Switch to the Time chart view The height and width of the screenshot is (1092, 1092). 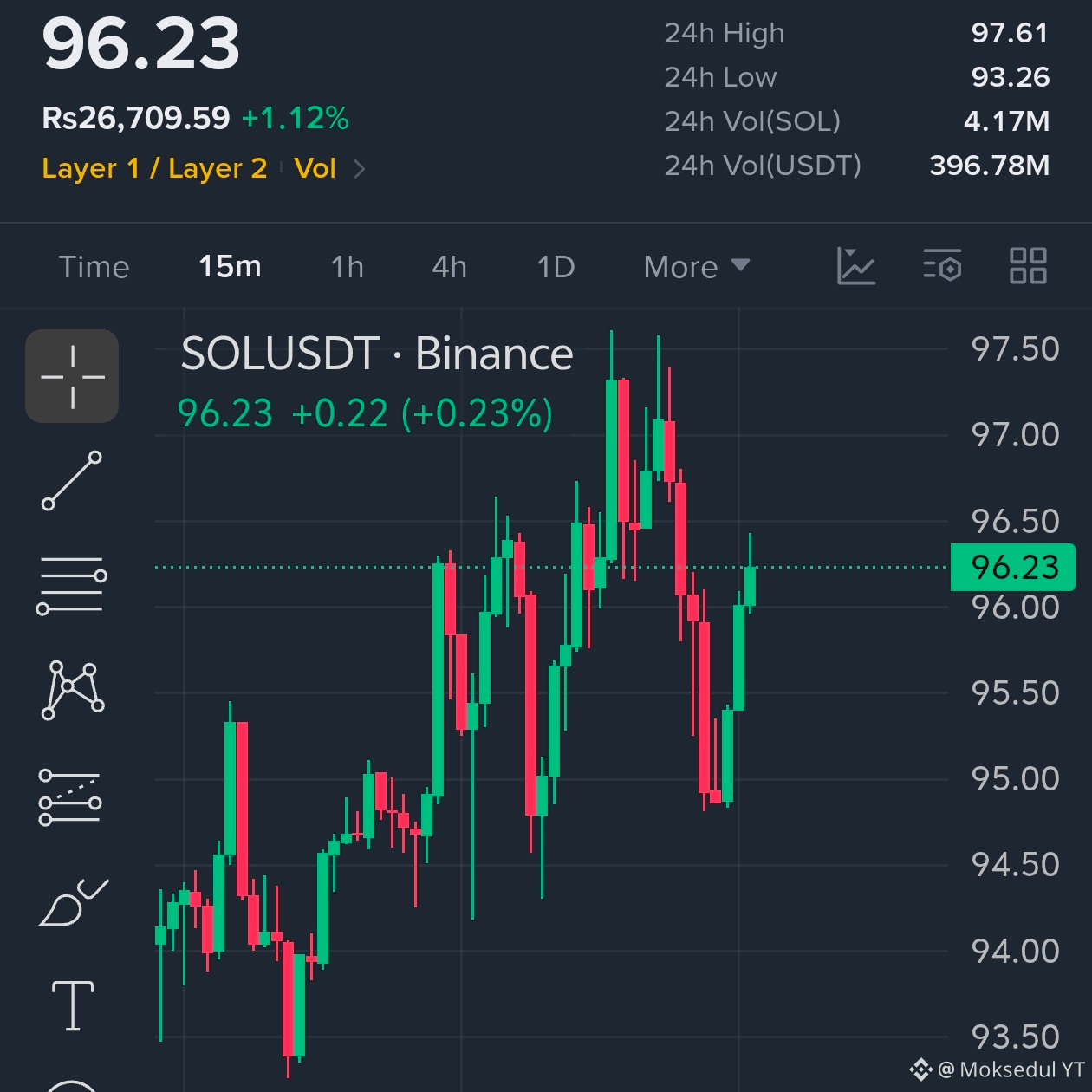94,267
